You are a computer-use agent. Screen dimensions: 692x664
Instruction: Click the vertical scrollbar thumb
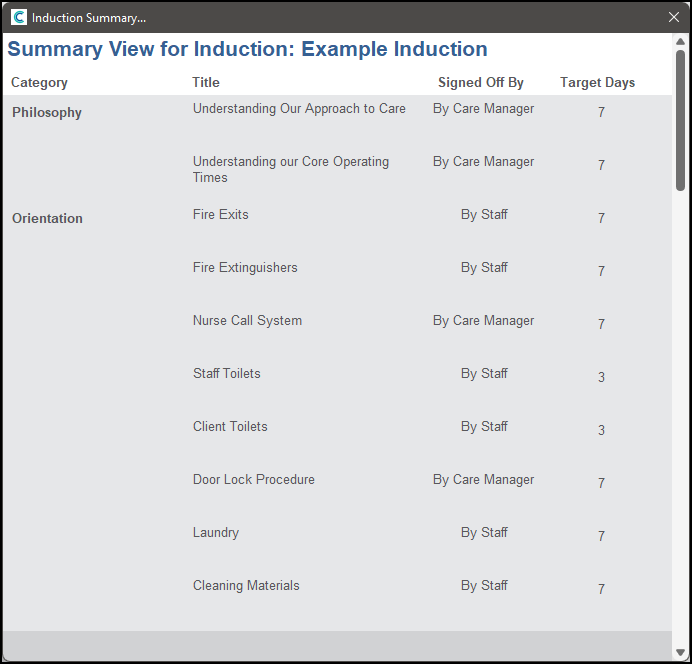tap(680, 118)
